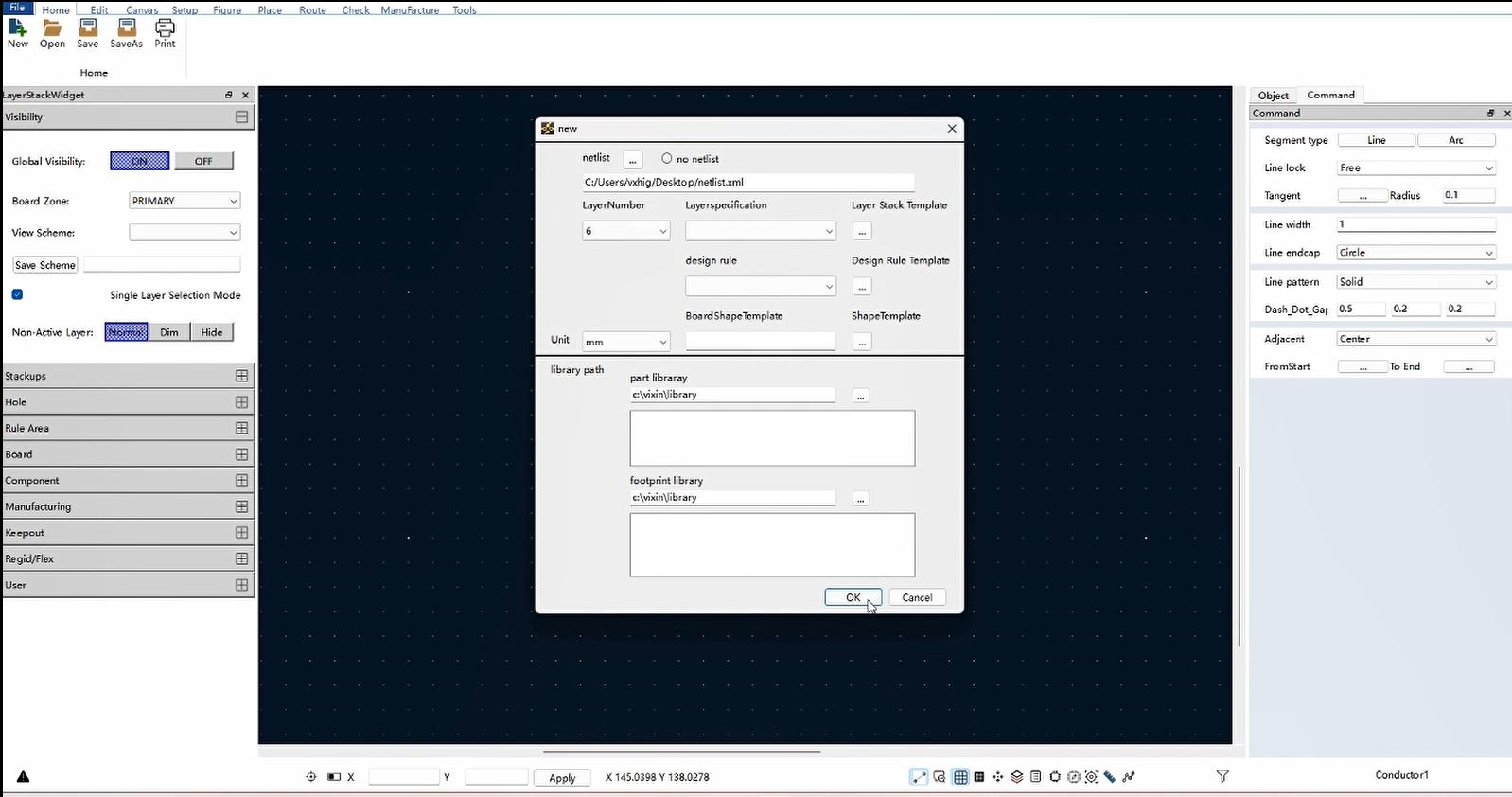Click the SaveAs icon in ribbon
The width and height of the screenshot is (1512, 797).
click(x=126, y=28)
